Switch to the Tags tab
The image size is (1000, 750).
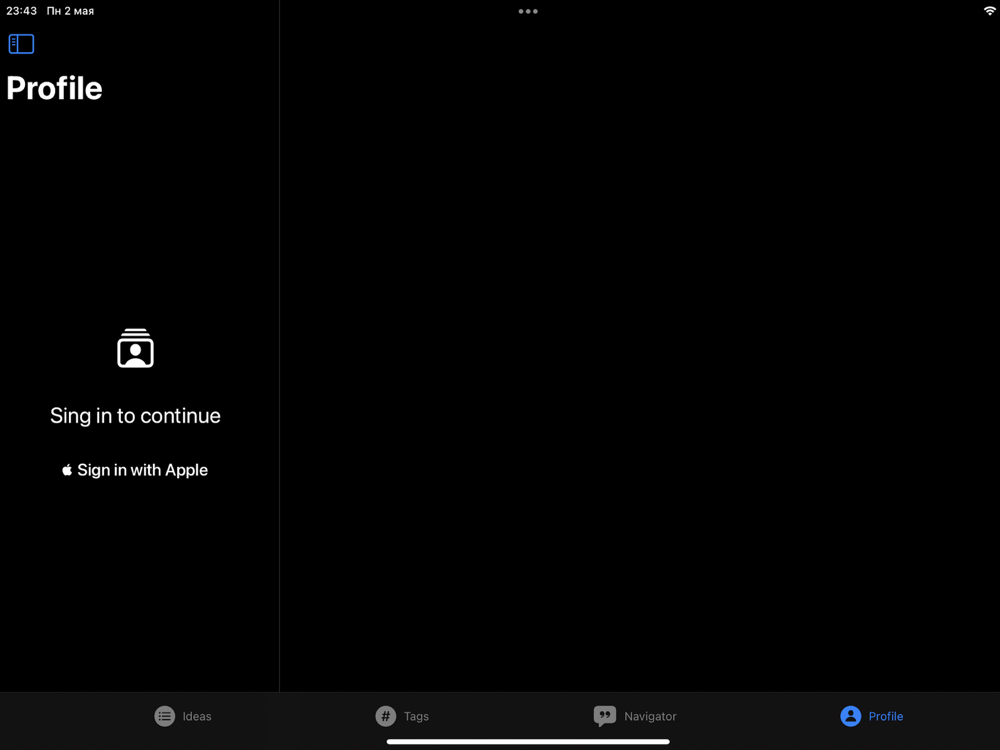(402, 716)
